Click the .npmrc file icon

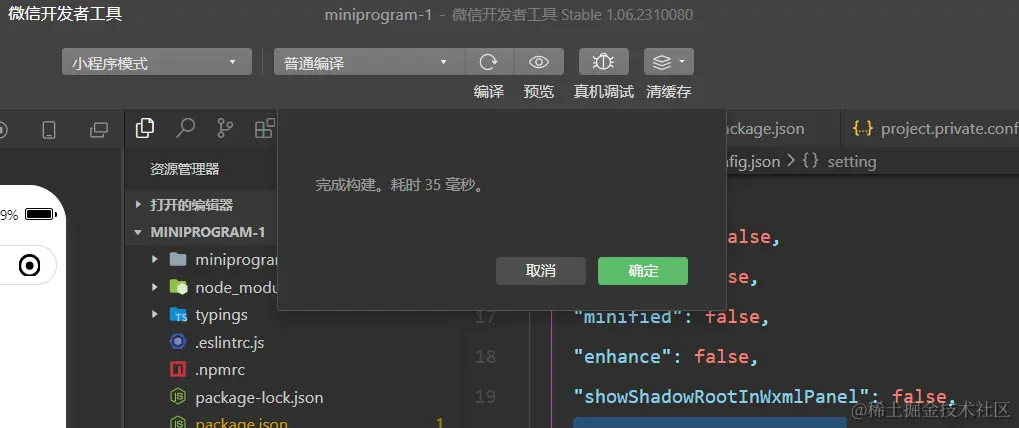(178, 370)
